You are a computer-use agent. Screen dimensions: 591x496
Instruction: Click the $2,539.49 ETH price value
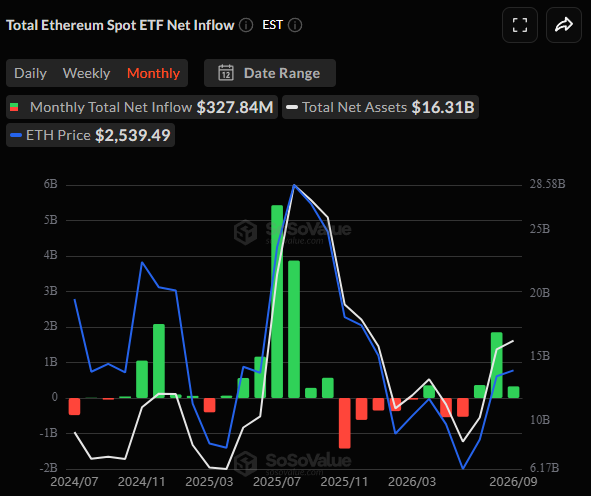[133, 135]
